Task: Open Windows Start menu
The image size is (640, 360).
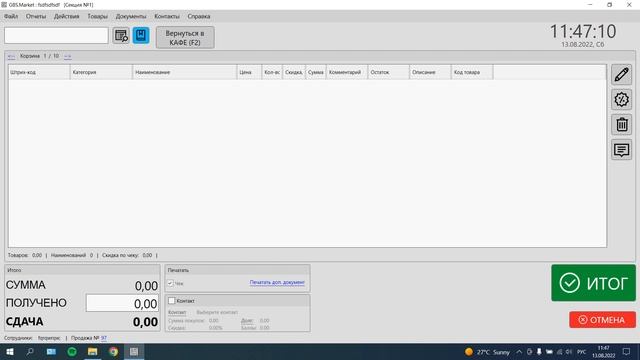Action: tap(10, 351)
